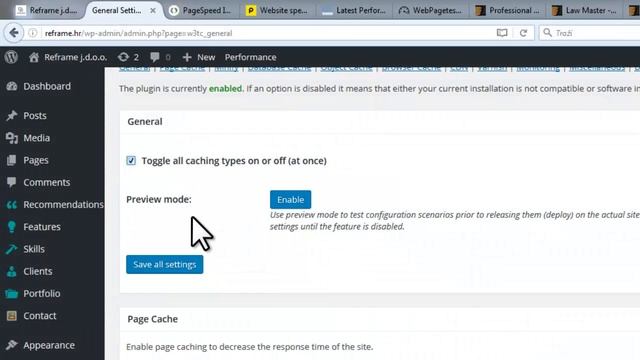Image resolution: width=640 pixels, height=360 pixels.
Task: Click Reframe j.d.o.o. site name link
Action: click(76, 58)
